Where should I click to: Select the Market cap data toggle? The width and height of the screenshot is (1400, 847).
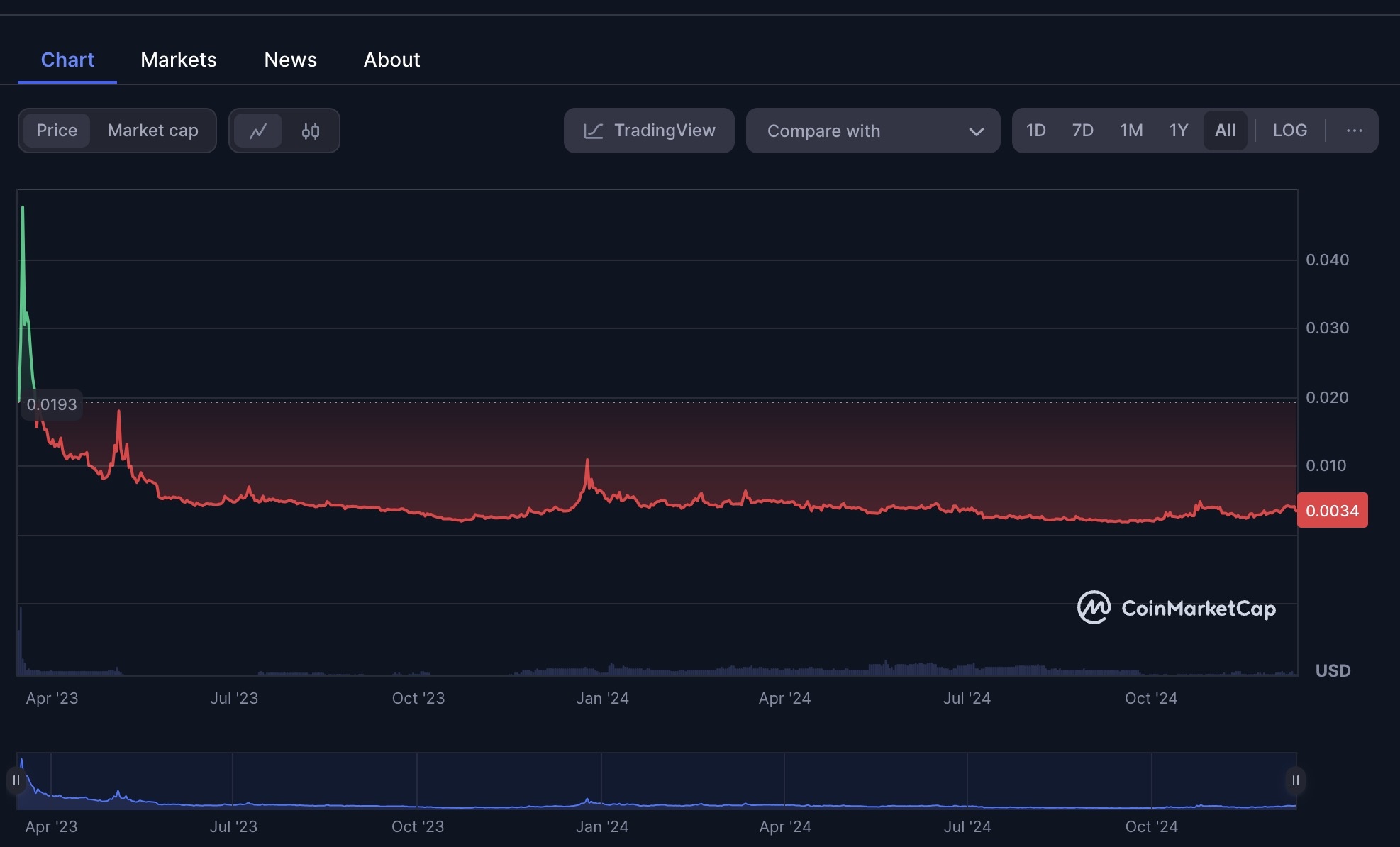(152, 131)
